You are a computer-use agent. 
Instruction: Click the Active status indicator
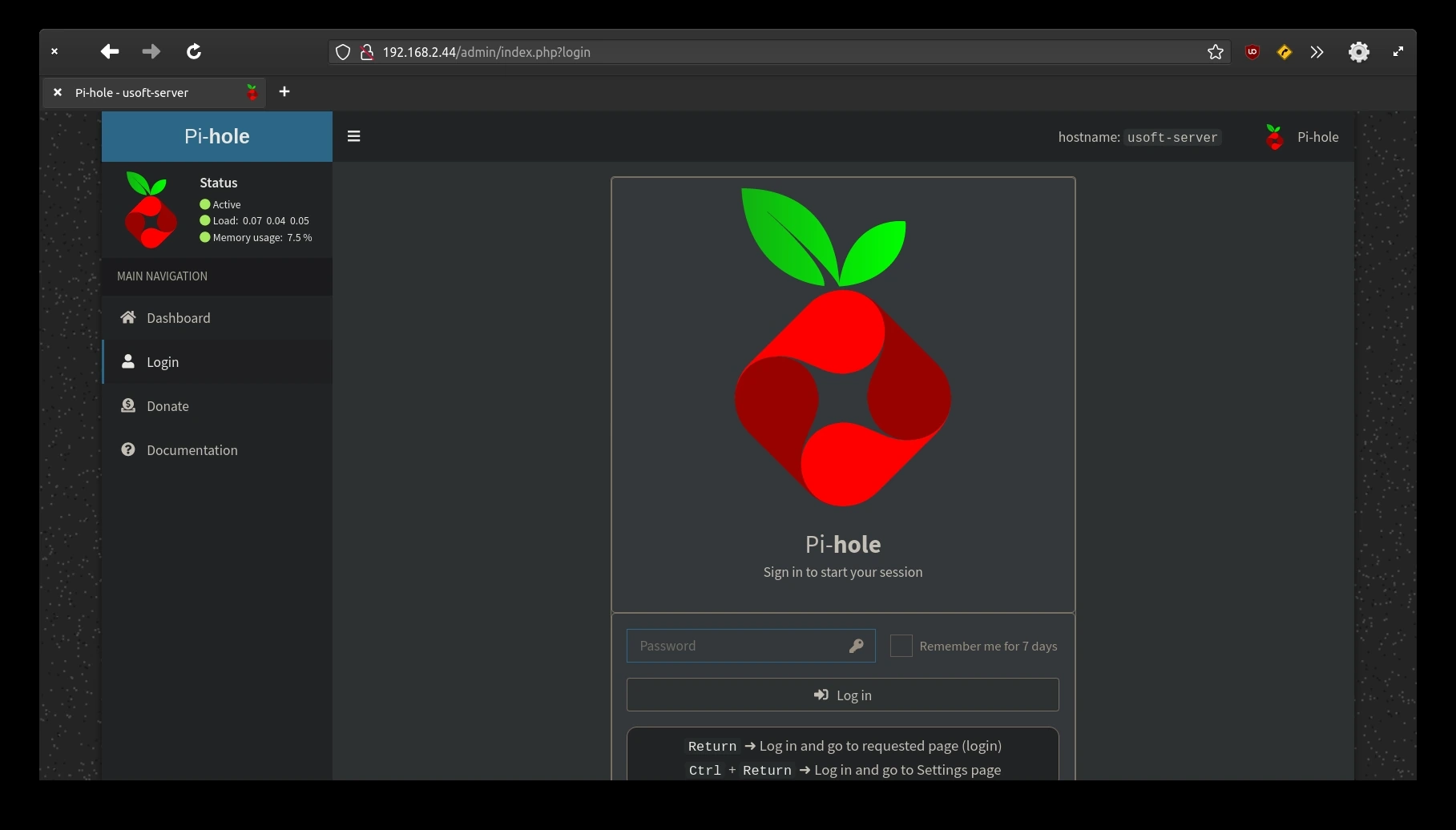click(220, 204)
